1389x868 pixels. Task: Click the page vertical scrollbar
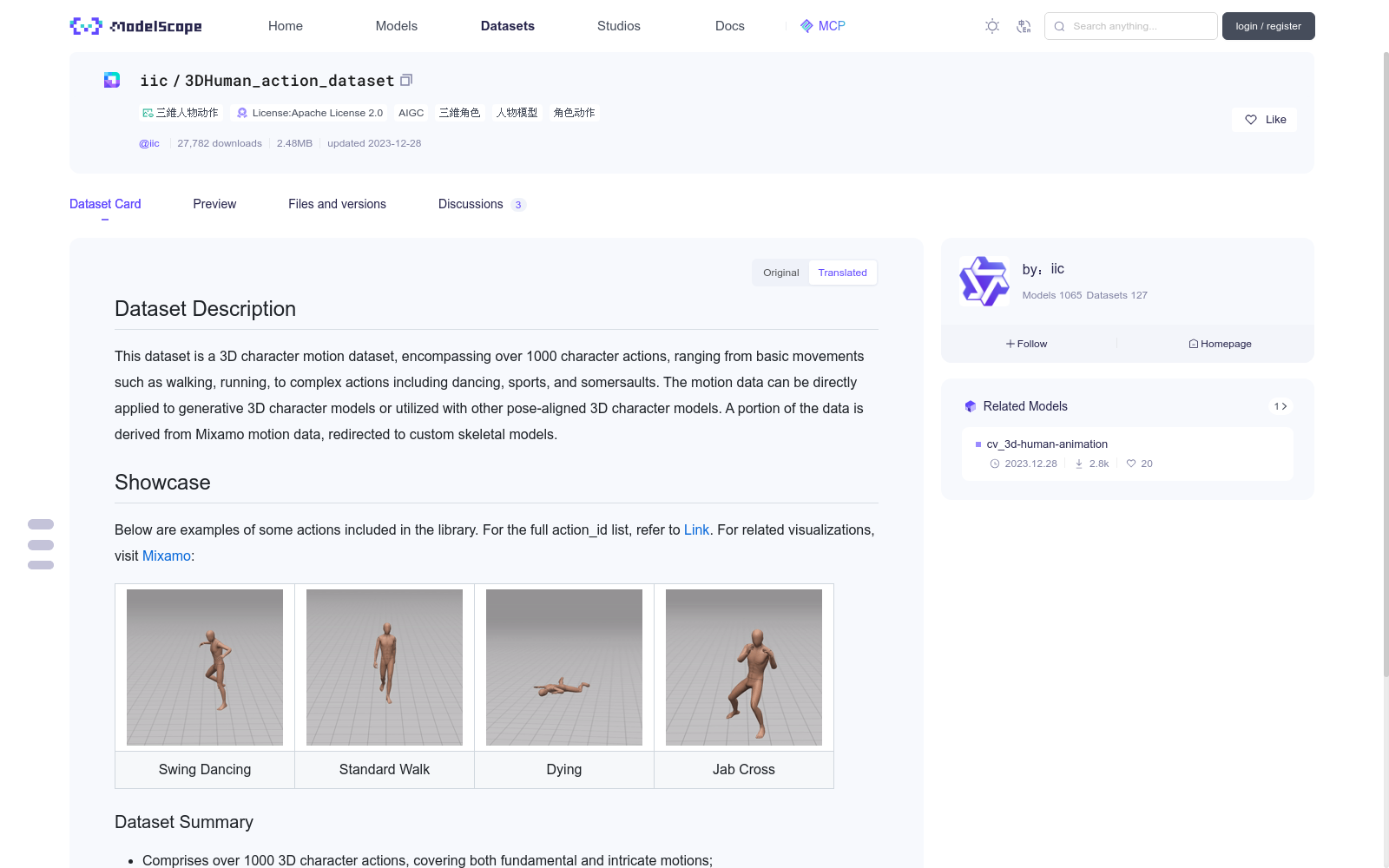[x=1386, y=365]
